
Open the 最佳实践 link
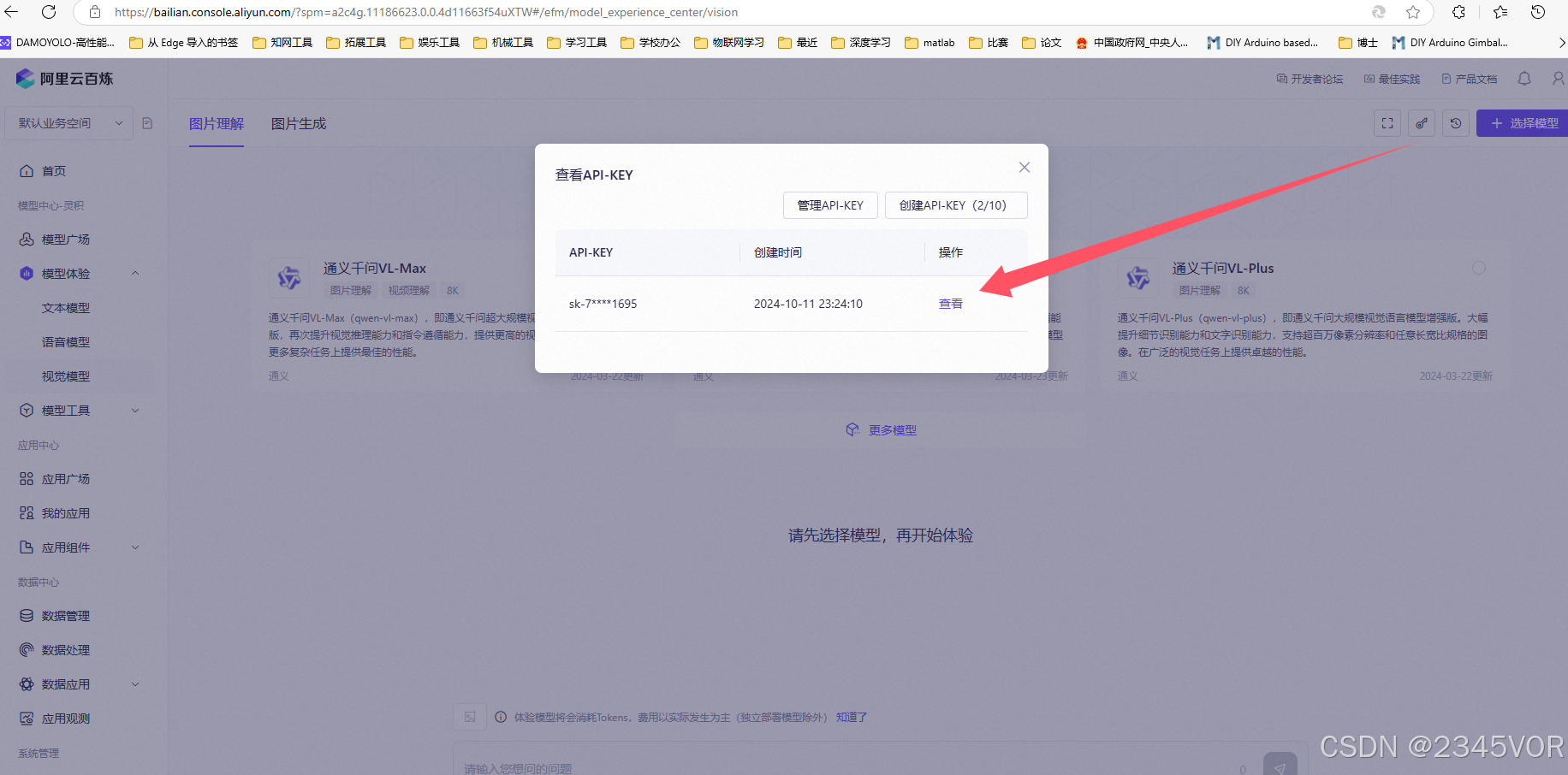tap(1392, 79)
